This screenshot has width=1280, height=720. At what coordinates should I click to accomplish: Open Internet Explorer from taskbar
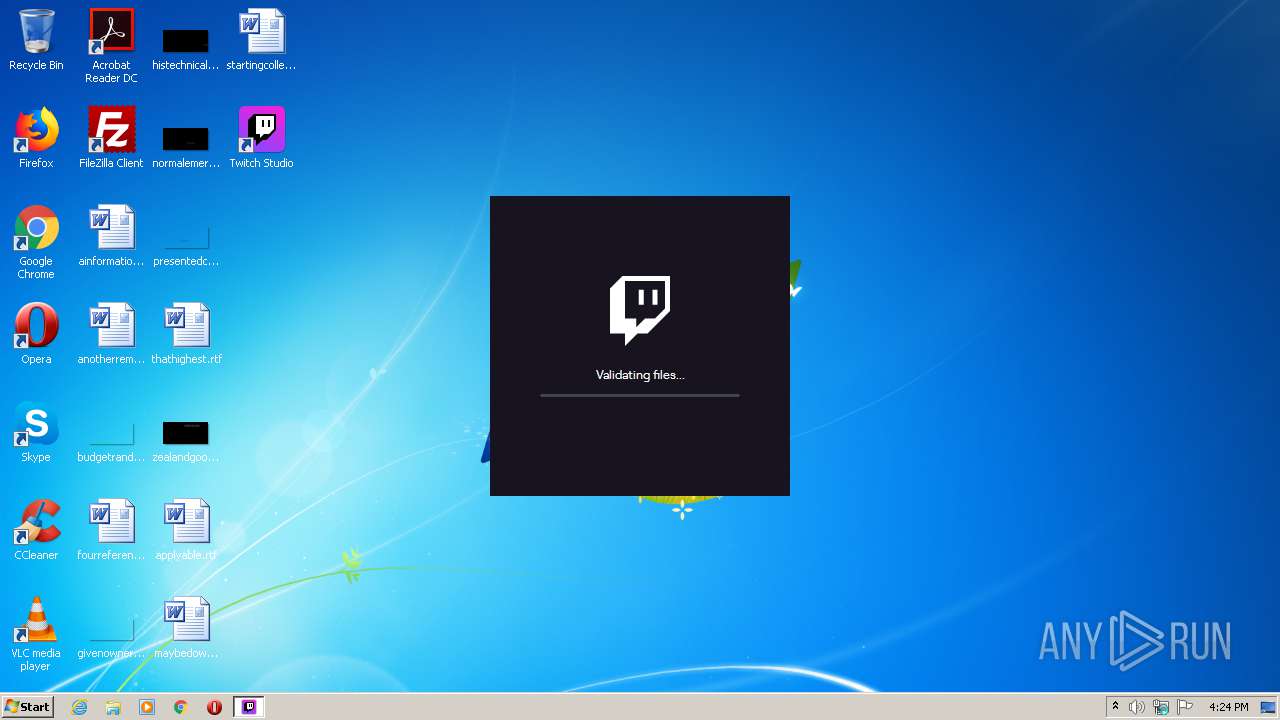[80, 707]
